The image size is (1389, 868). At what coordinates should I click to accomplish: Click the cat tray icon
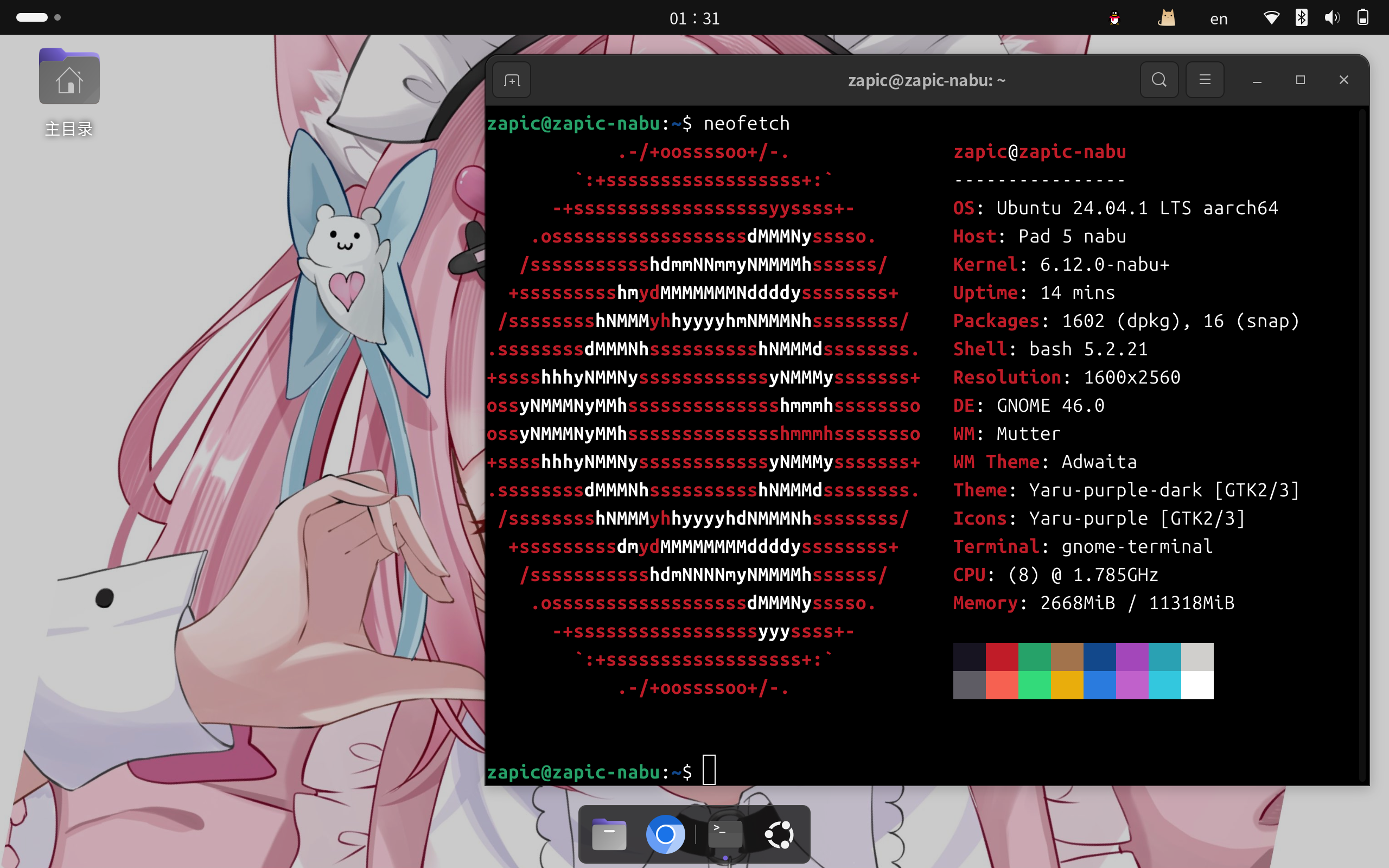point(1167,18)
